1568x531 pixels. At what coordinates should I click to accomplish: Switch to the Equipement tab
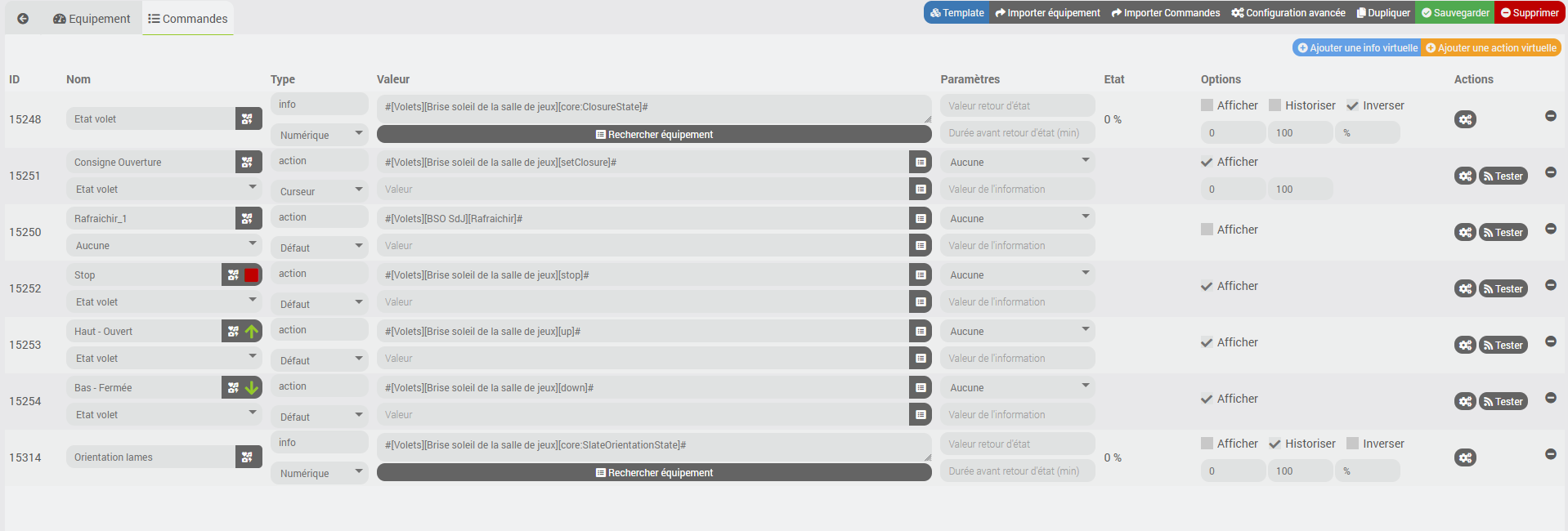pos(92,19)
